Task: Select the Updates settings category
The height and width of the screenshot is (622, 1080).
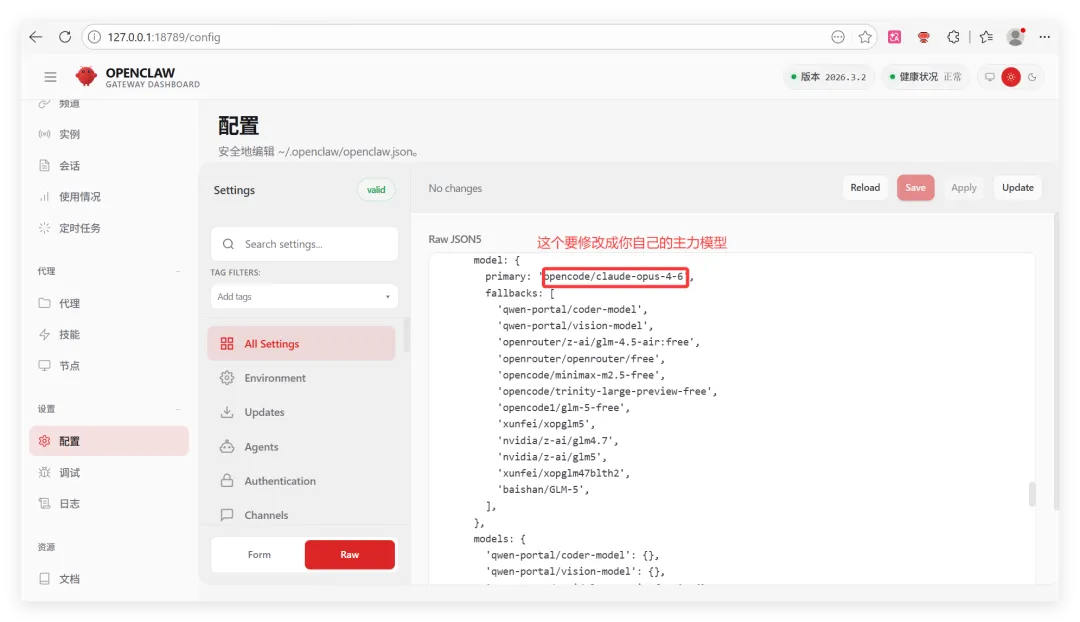Action: (302, 412)
